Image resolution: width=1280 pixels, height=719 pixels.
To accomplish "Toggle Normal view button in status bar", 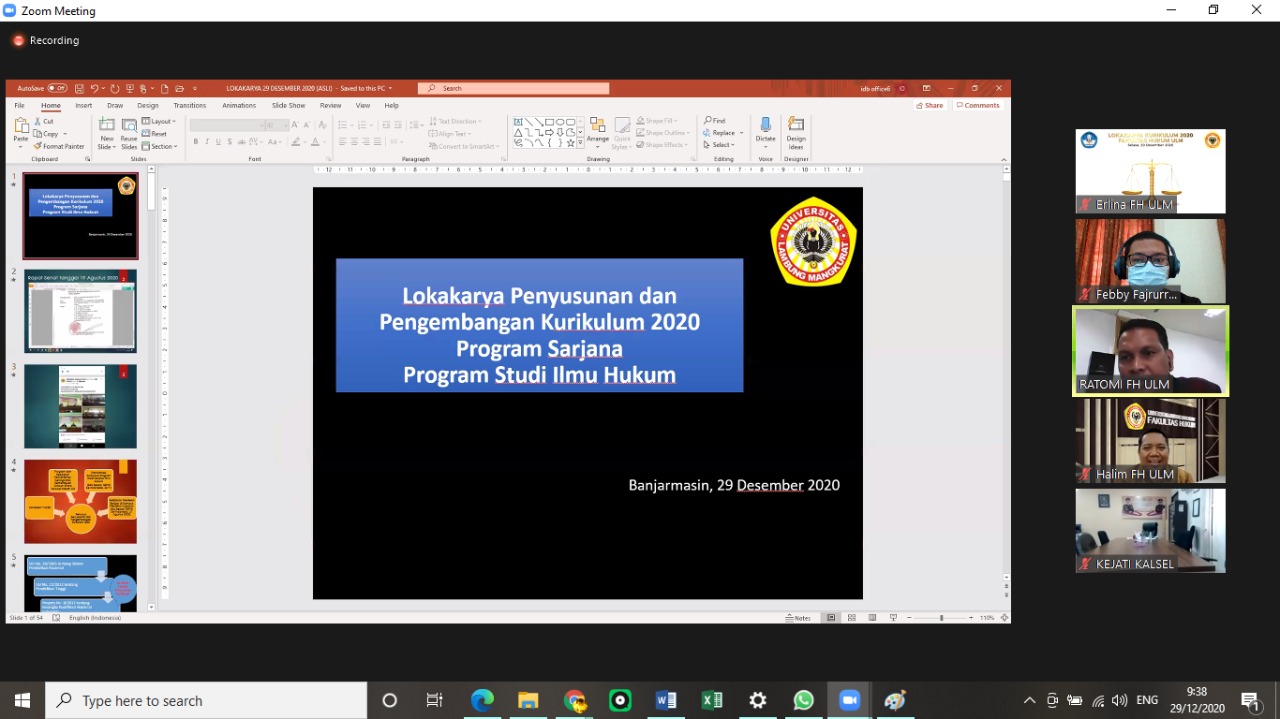I will point(831,618).
